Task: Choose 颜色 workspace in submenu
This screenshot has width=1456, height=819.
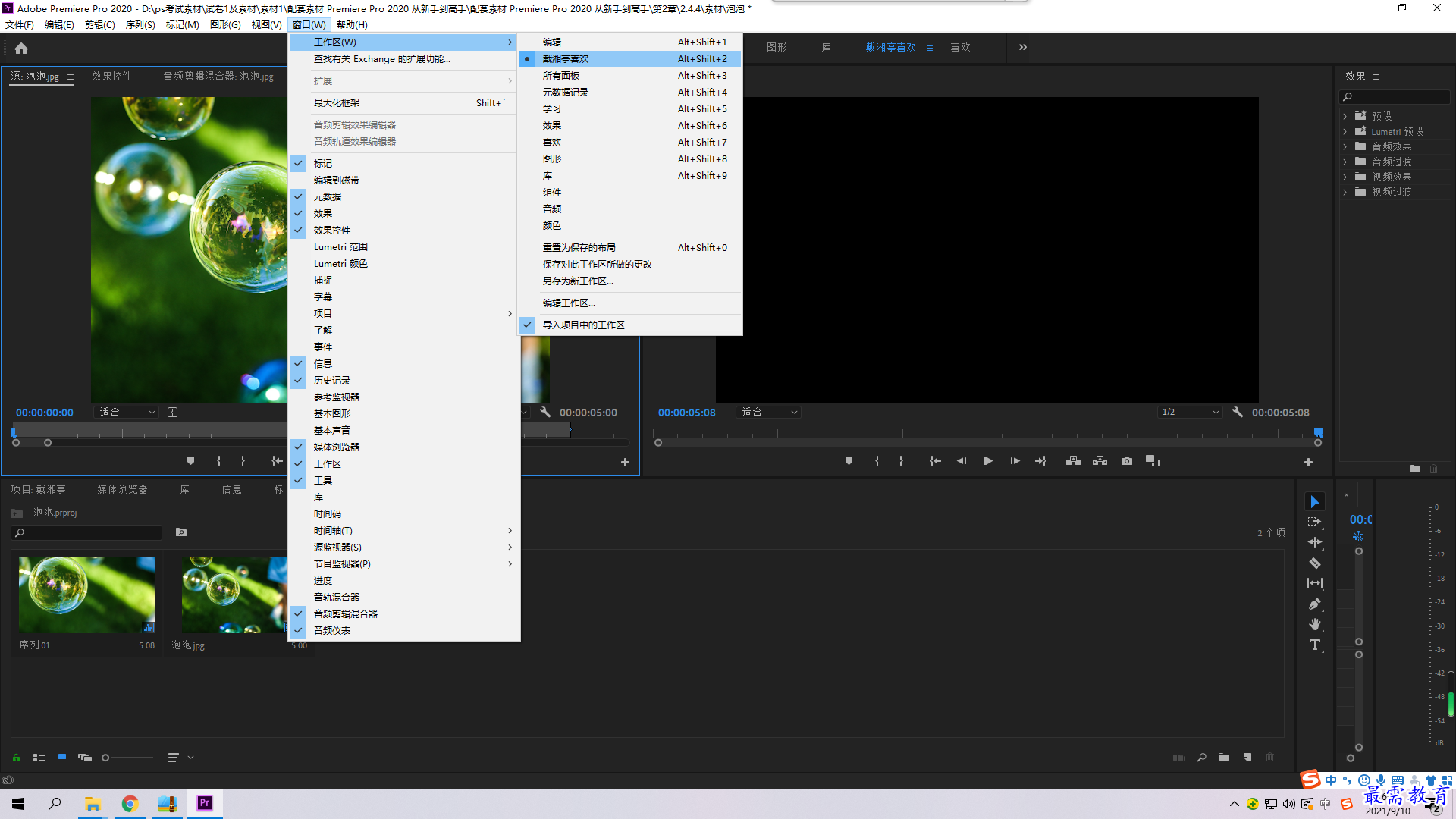Action: coord(629,225)
